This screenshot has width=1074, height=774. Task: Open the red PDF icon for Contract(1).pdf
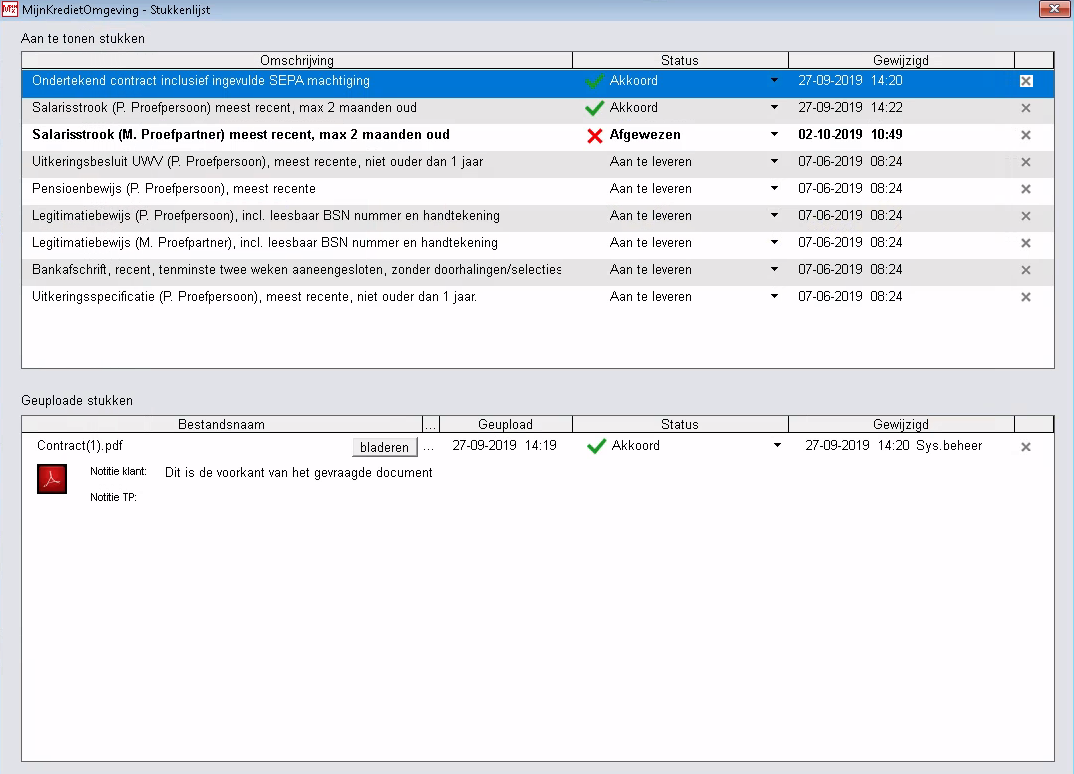point(51,480)
